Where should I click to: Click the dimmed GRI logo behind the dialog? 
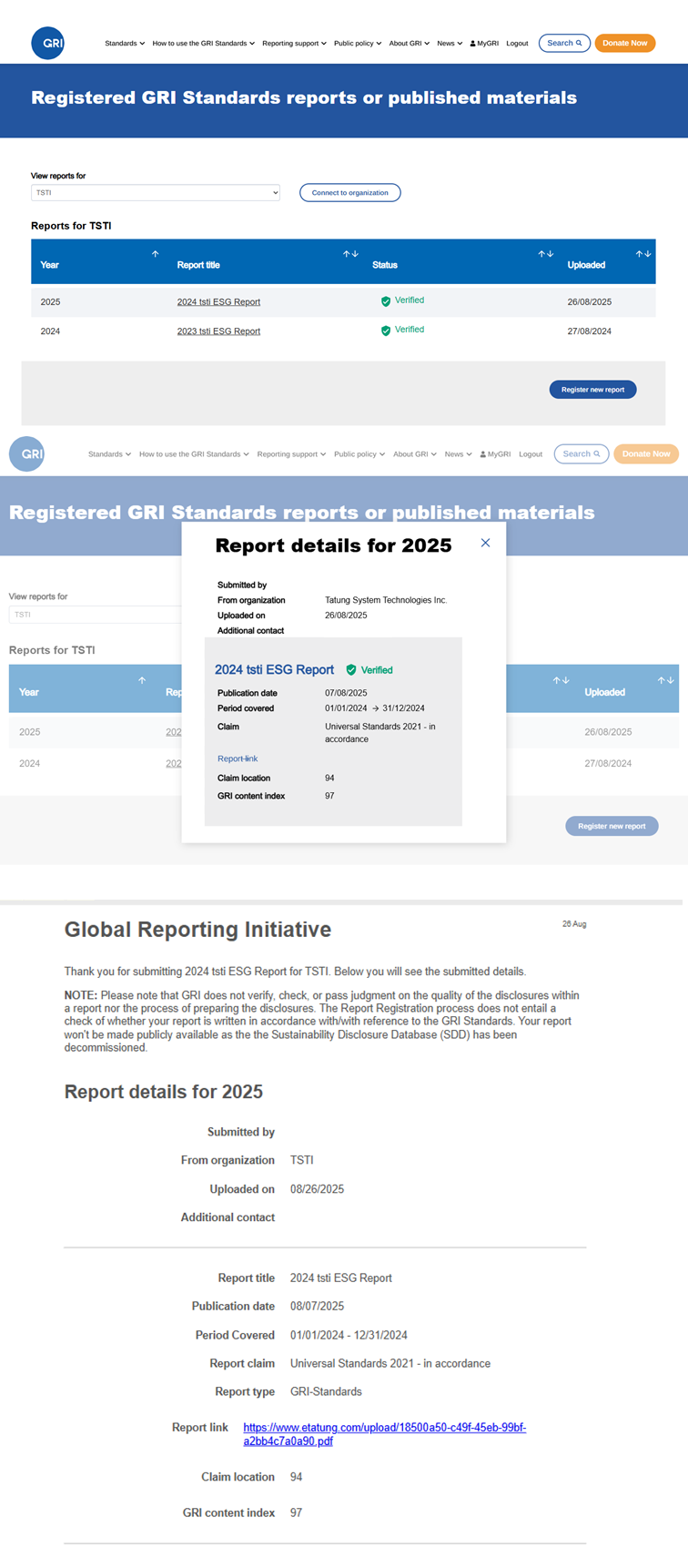point(26,453)
